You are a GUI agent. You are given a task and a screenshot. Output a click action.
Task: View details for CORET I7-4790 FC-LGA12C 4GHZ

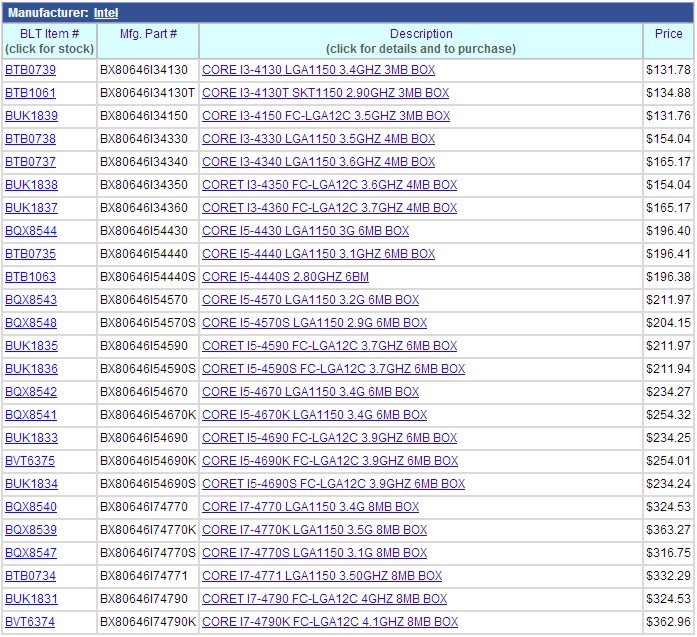click(324, 599)
